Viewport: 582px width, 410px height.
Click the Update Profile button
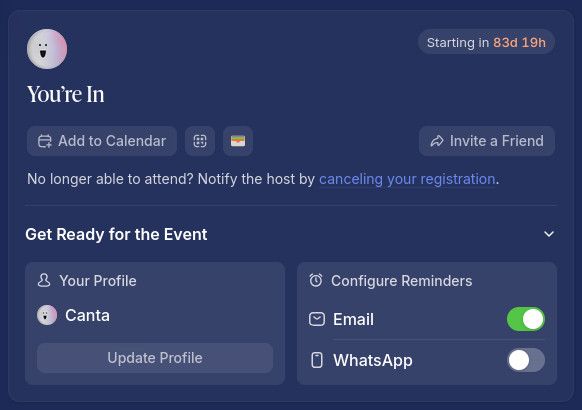click(155, 358)
